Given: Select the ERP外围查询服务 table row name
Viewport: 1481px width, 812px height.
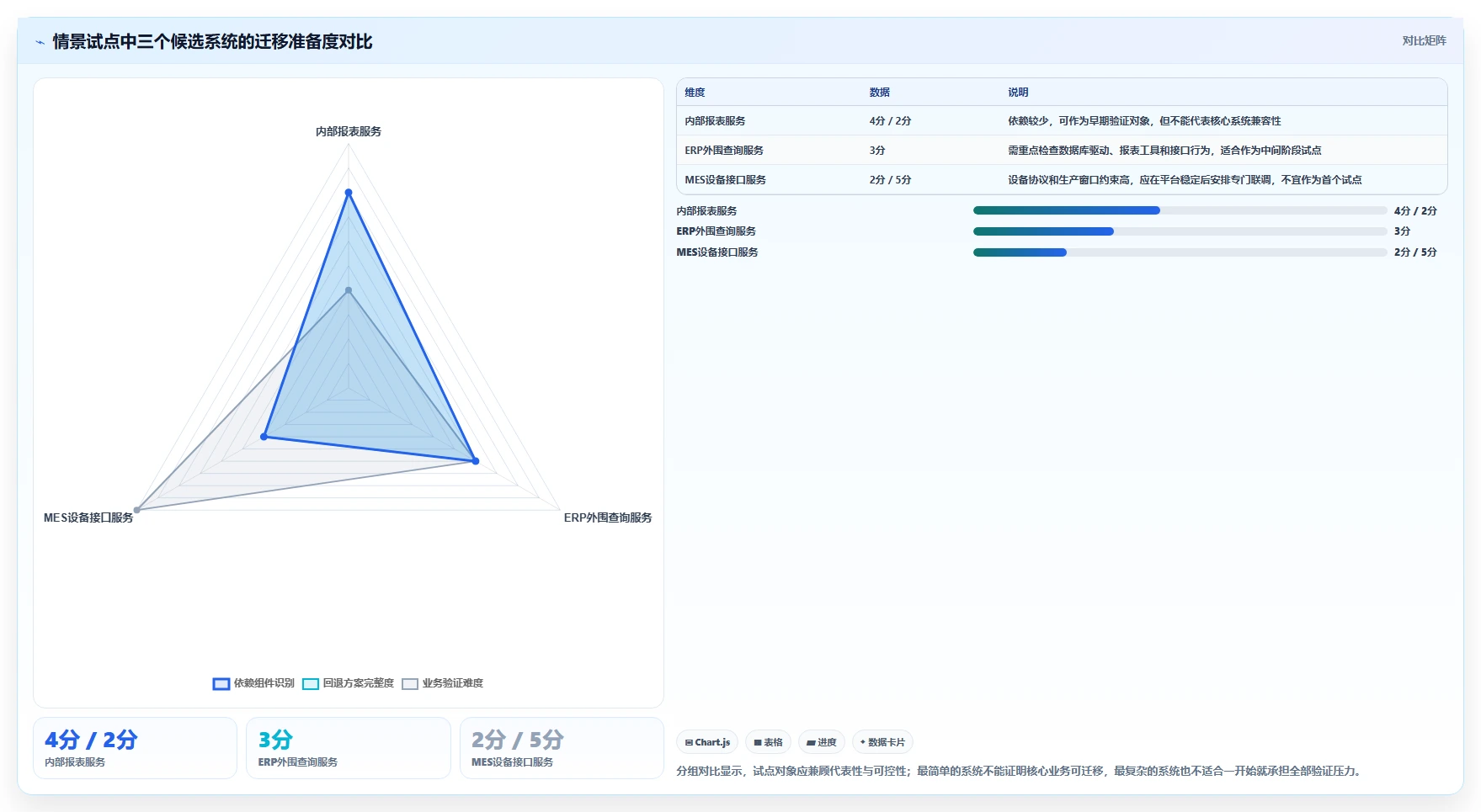Looking at the screenshot, I should pyautogui.click(x=724, y=151).
